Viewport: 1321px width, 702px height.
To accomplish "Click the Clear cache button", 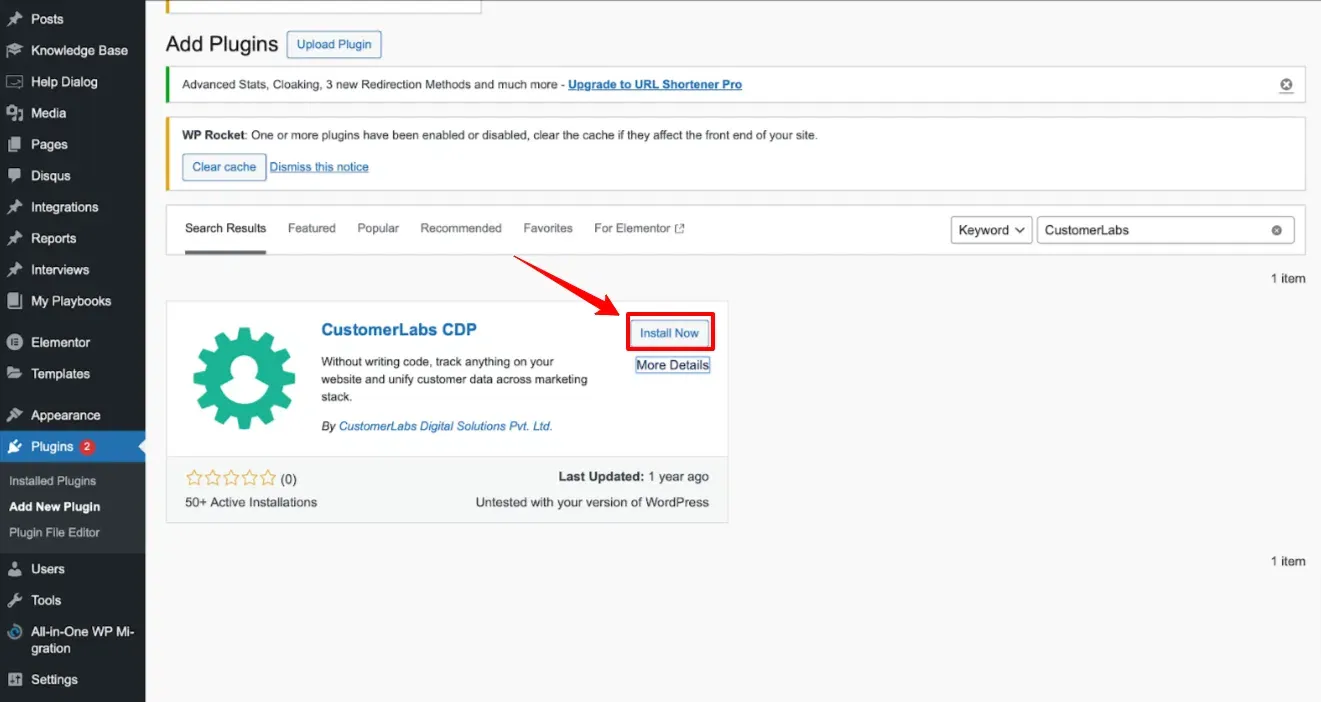I will pyautogui.click(x=224, y=167).
